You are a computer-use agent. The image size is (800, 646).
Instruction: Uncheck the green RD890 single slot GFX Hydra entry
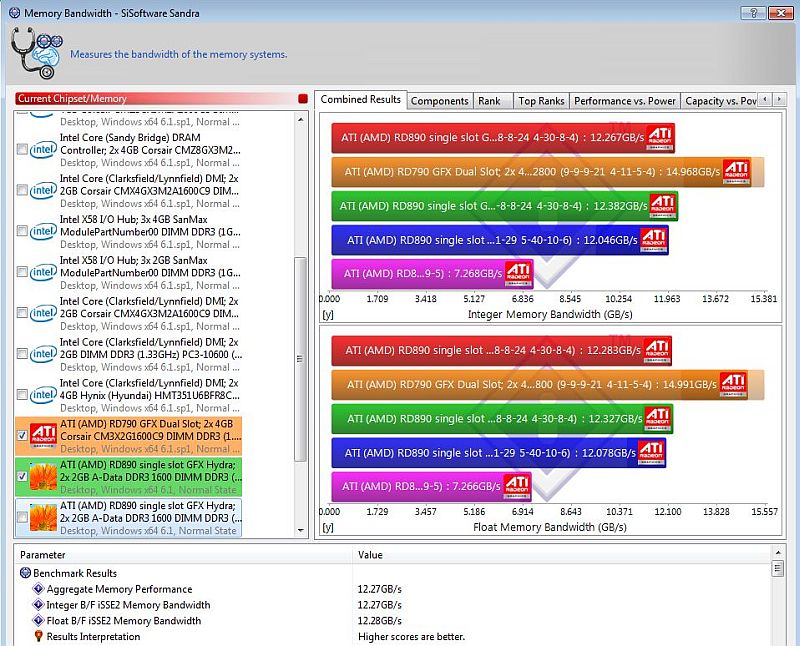tap(22, 476)
